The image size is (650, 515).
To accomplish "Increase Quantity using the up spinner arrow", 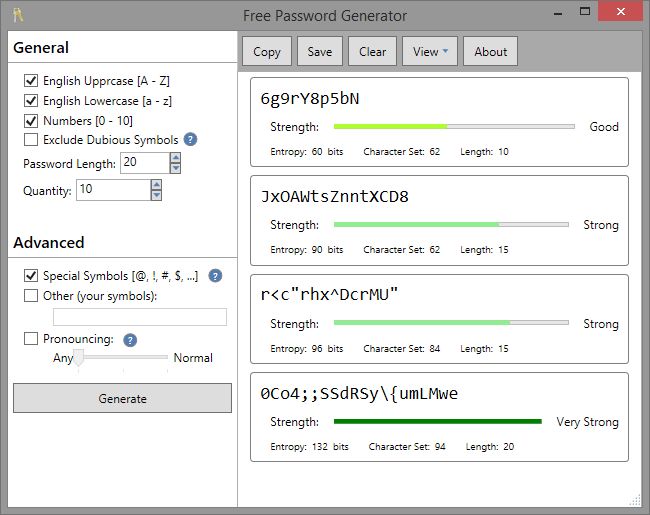I will coord(156,184).
